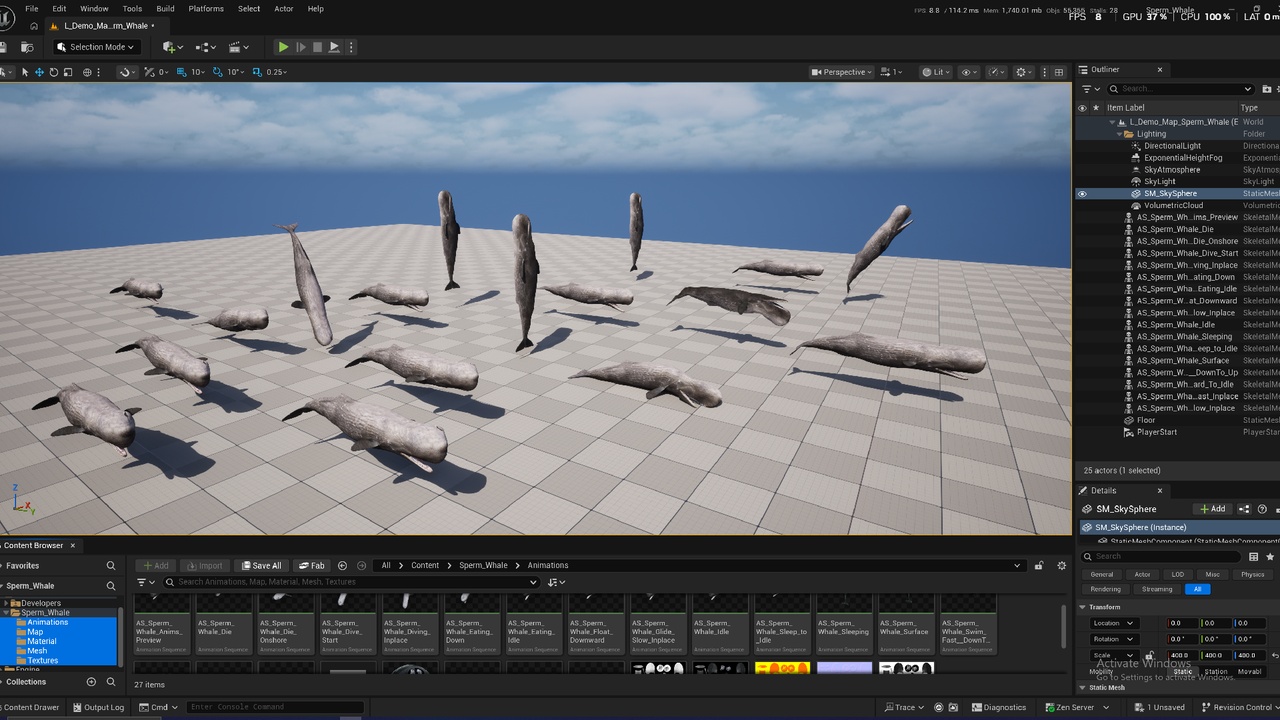The height and width of the screenshot is (720, 1280).
Task: Open the Blueprints toolbar dropdown
Action: pyautogui.click(x=206, y=47)
